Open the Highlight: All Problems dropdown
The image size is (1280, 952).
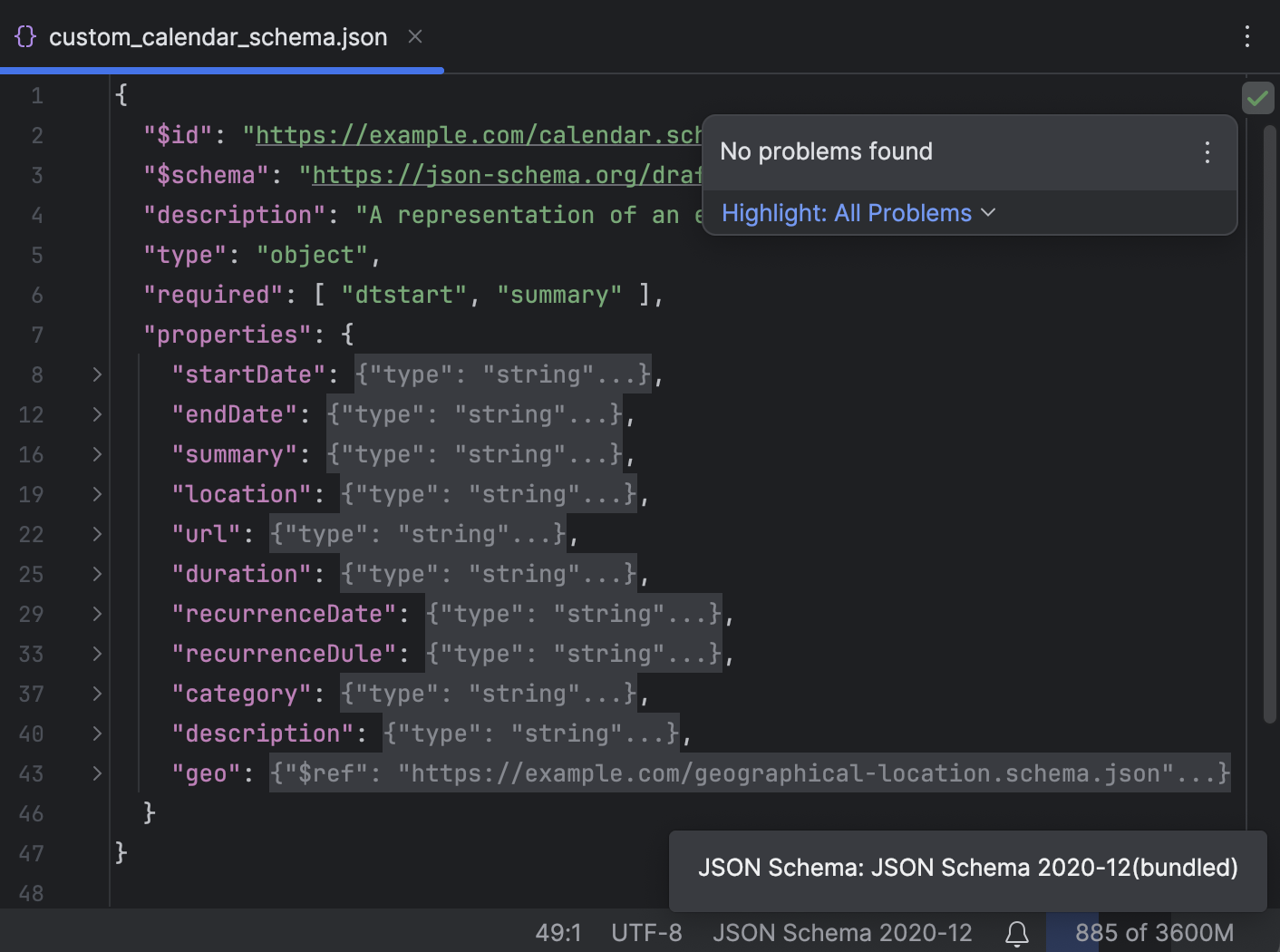[x=857, y=213]
